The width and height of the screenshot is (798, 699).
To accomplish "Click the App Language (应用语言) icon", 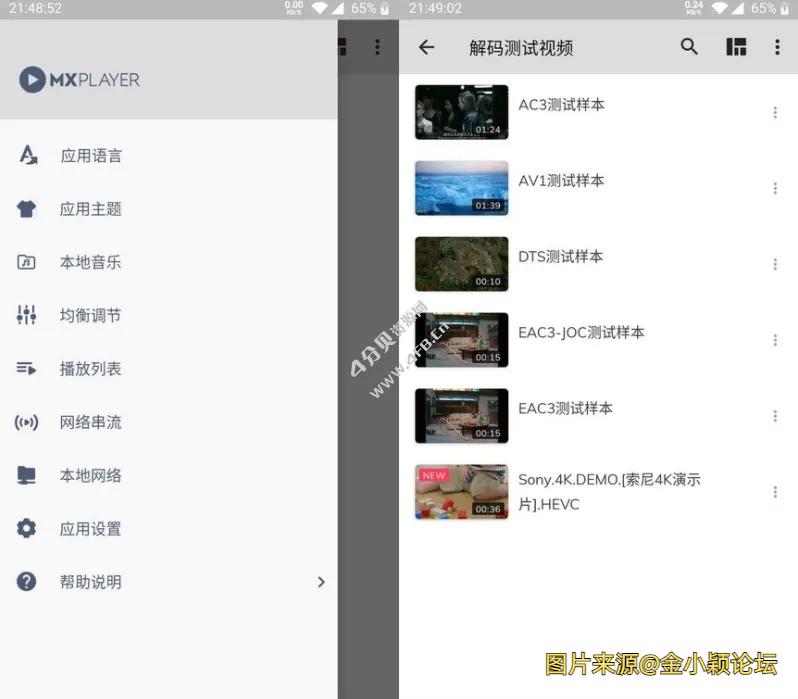I will [28, 155].
